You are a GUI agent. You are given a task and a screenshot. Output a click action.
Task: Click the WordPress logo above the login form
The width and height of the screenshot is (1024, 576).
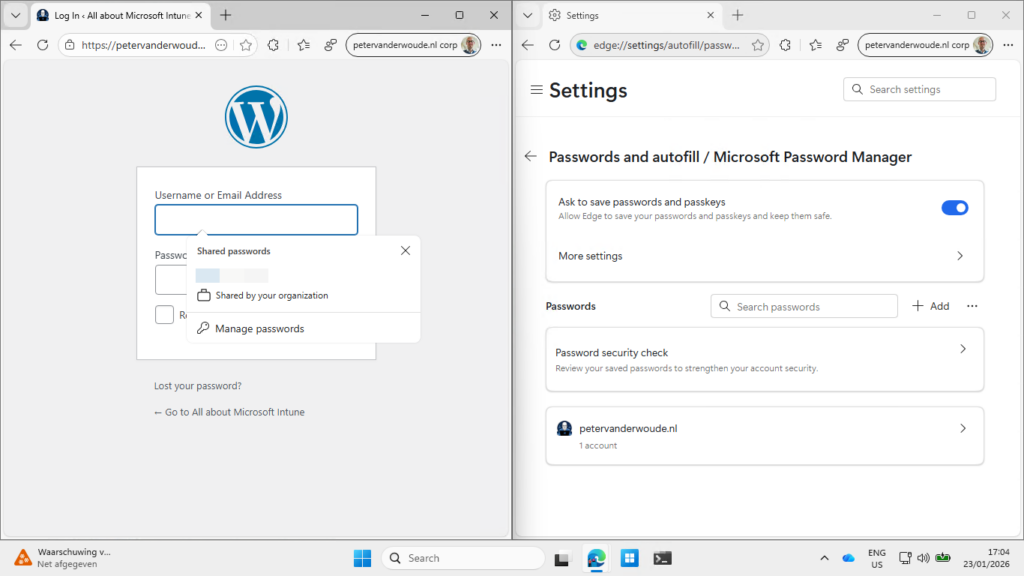coord(256,117)
